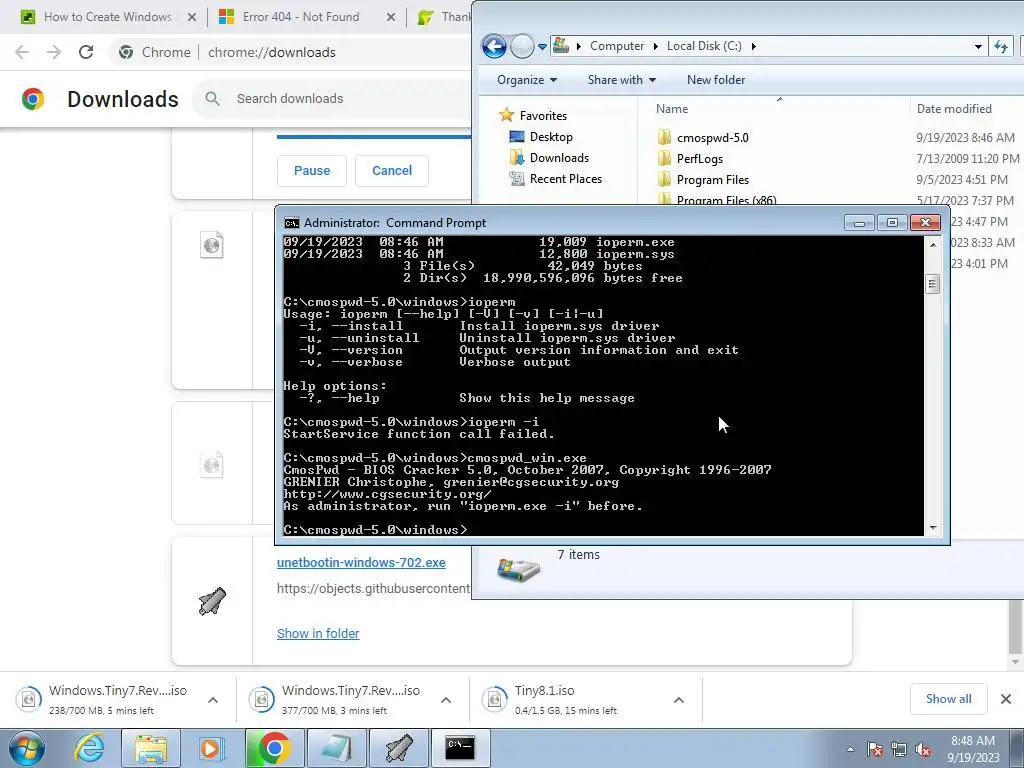Click Show in folder link
Image resolution: width=1024 pixels, height=768 pixels.
coord(318,633)
